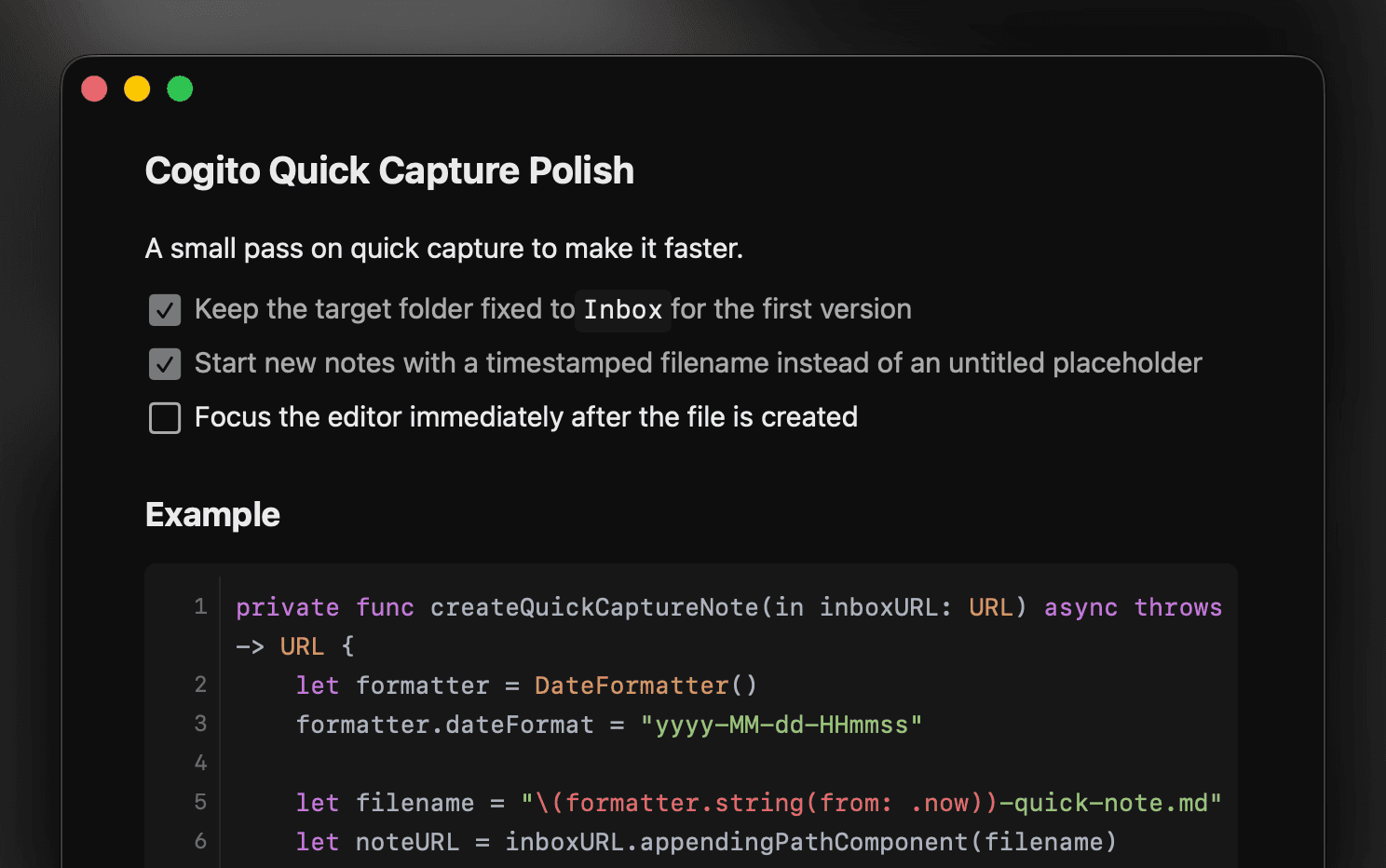The width and height of the screenshot is (1386, 868).
Task: Uncheck the Inbox target folder checkbox
Action: tap(165, 310)
